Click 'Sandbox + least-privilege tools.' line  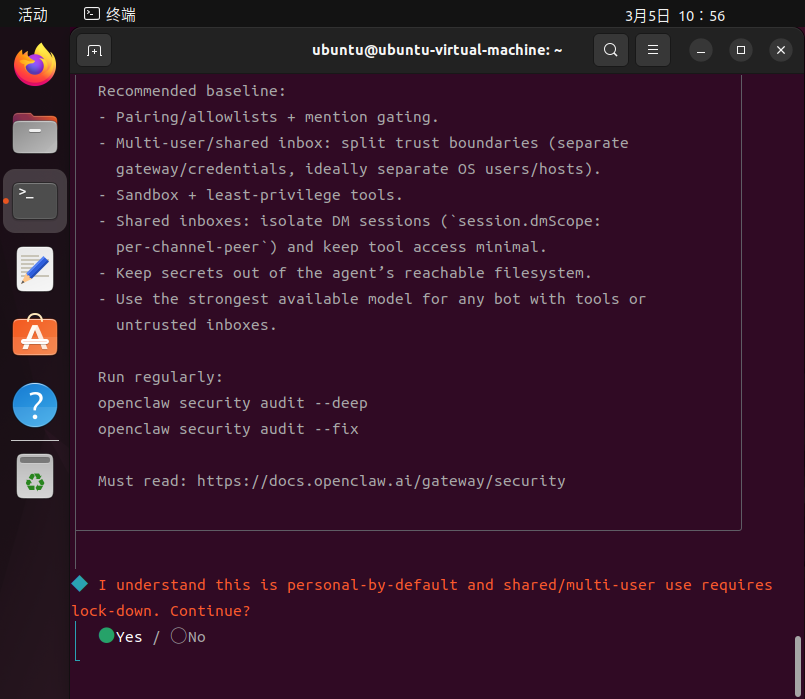(250, 195)
